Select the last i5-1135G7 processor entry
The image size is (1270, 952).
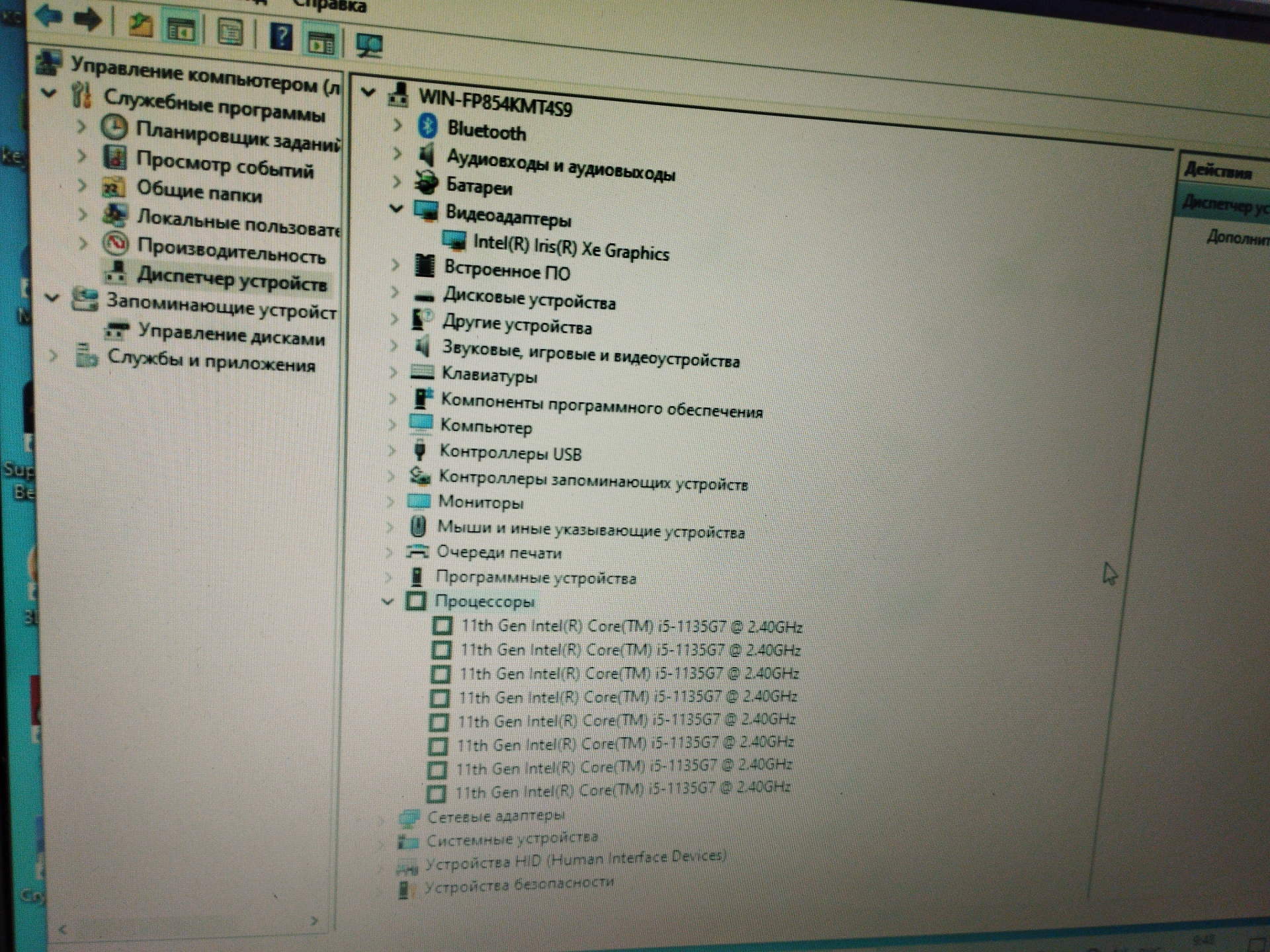tap(622, 790)
